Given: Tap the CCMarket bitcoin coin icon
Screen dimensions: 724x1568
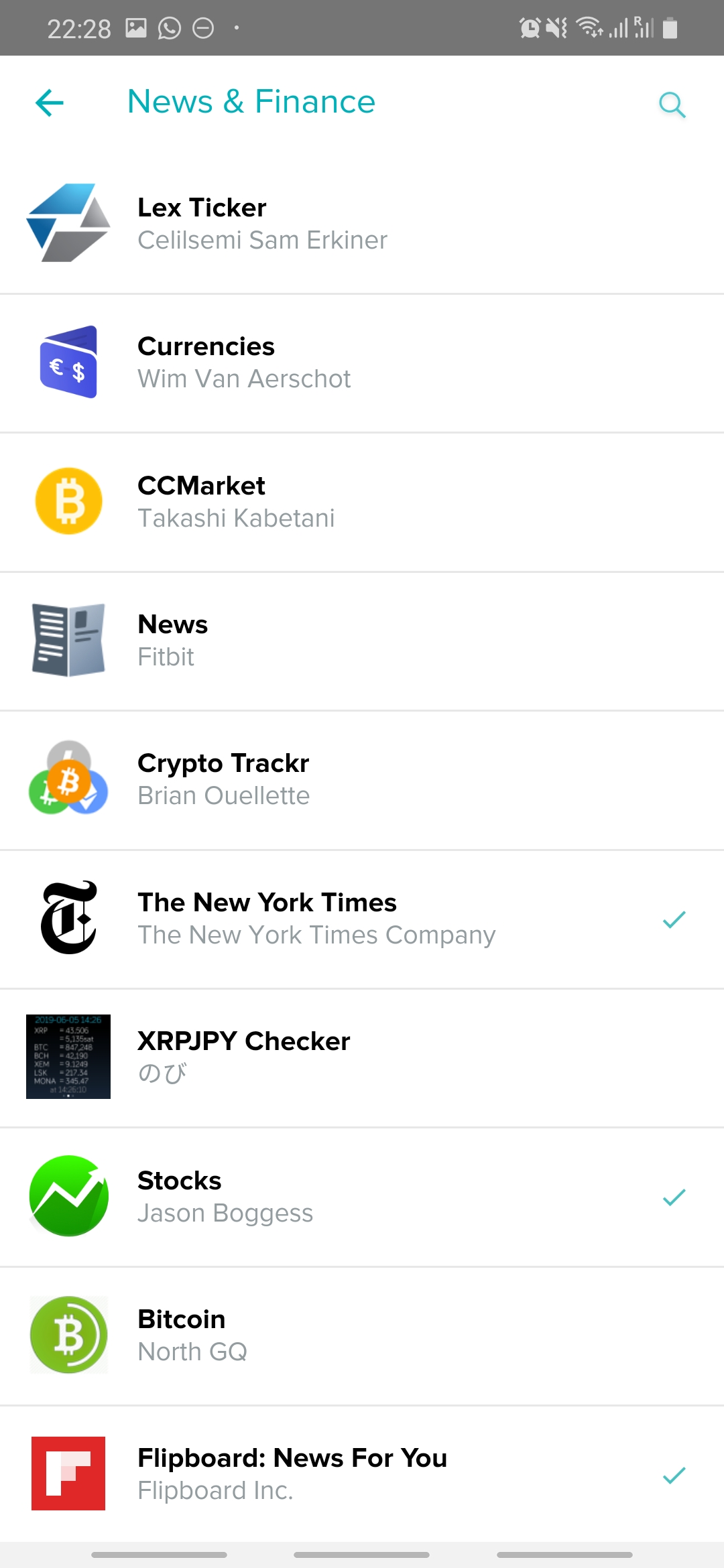Looking at the screenshot, I should click(x=68, y=501).
